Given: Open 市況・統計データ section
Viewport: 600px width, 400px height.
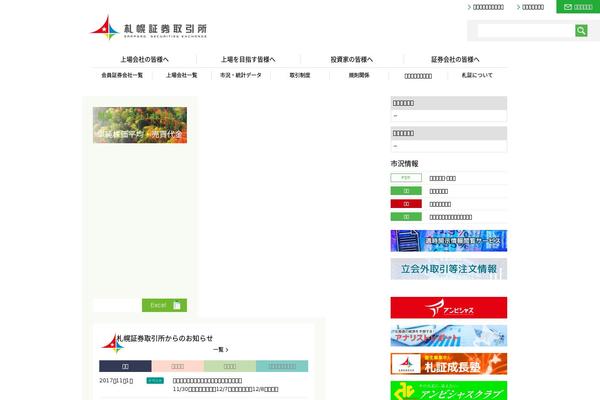Looking at the screenshot, I should coord(241,75).
